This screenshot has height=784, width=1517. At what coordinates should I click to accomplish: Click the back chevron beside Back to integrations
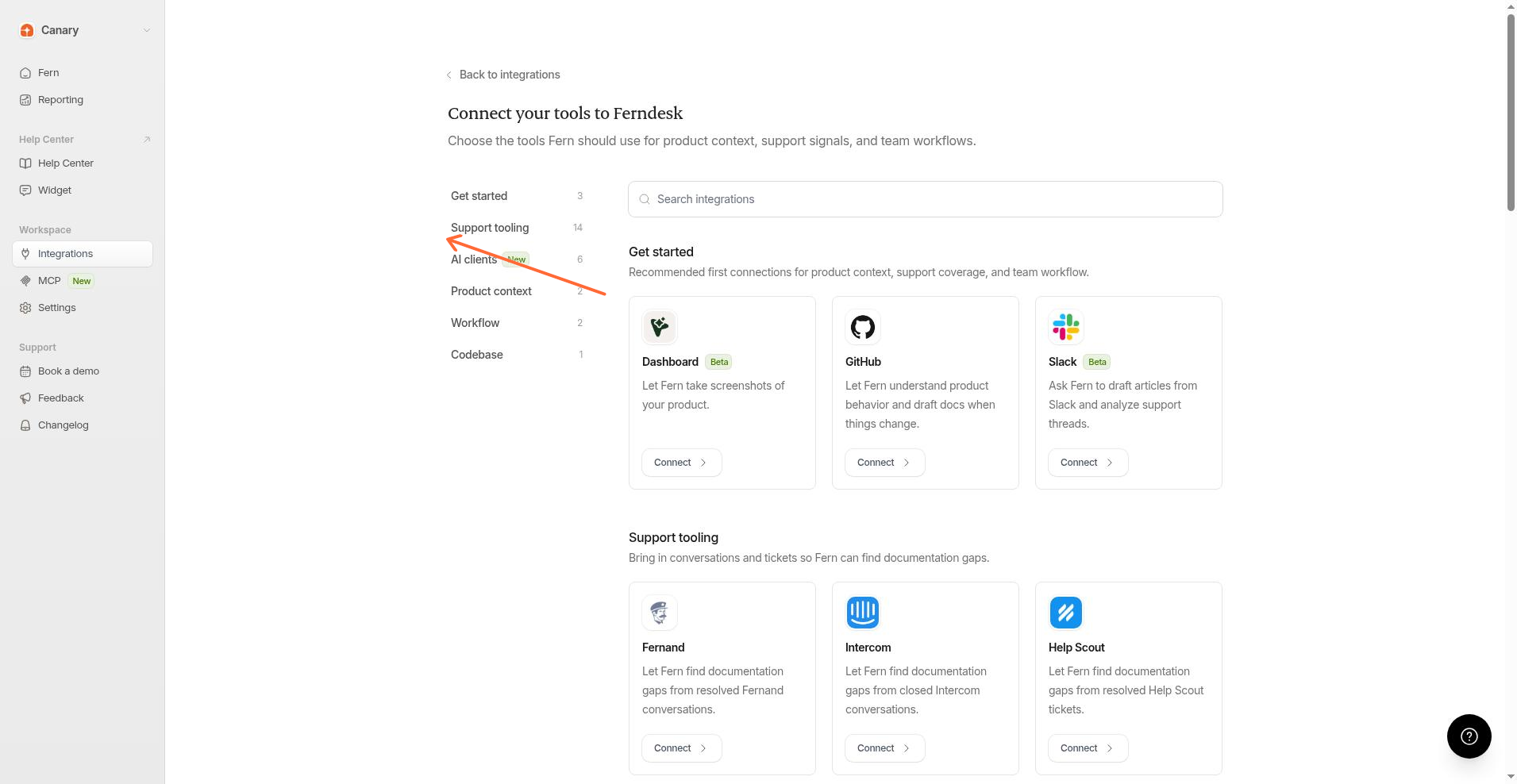coord(449,75)
